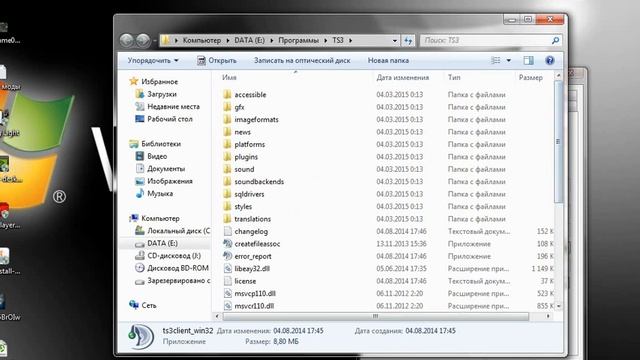Select Зарезервировано drive in navigation pane
The image size is (640, 360).
click(178, 280)
